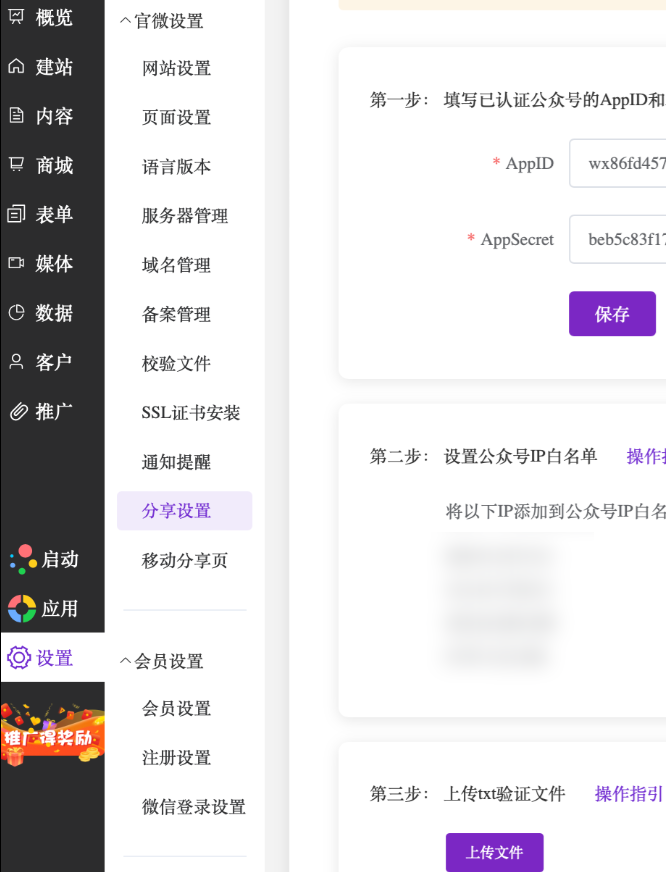Image resolution: width=666 pixels, height=872 pixels.
Task: Click the 上传文件 button
Action: 494,853
